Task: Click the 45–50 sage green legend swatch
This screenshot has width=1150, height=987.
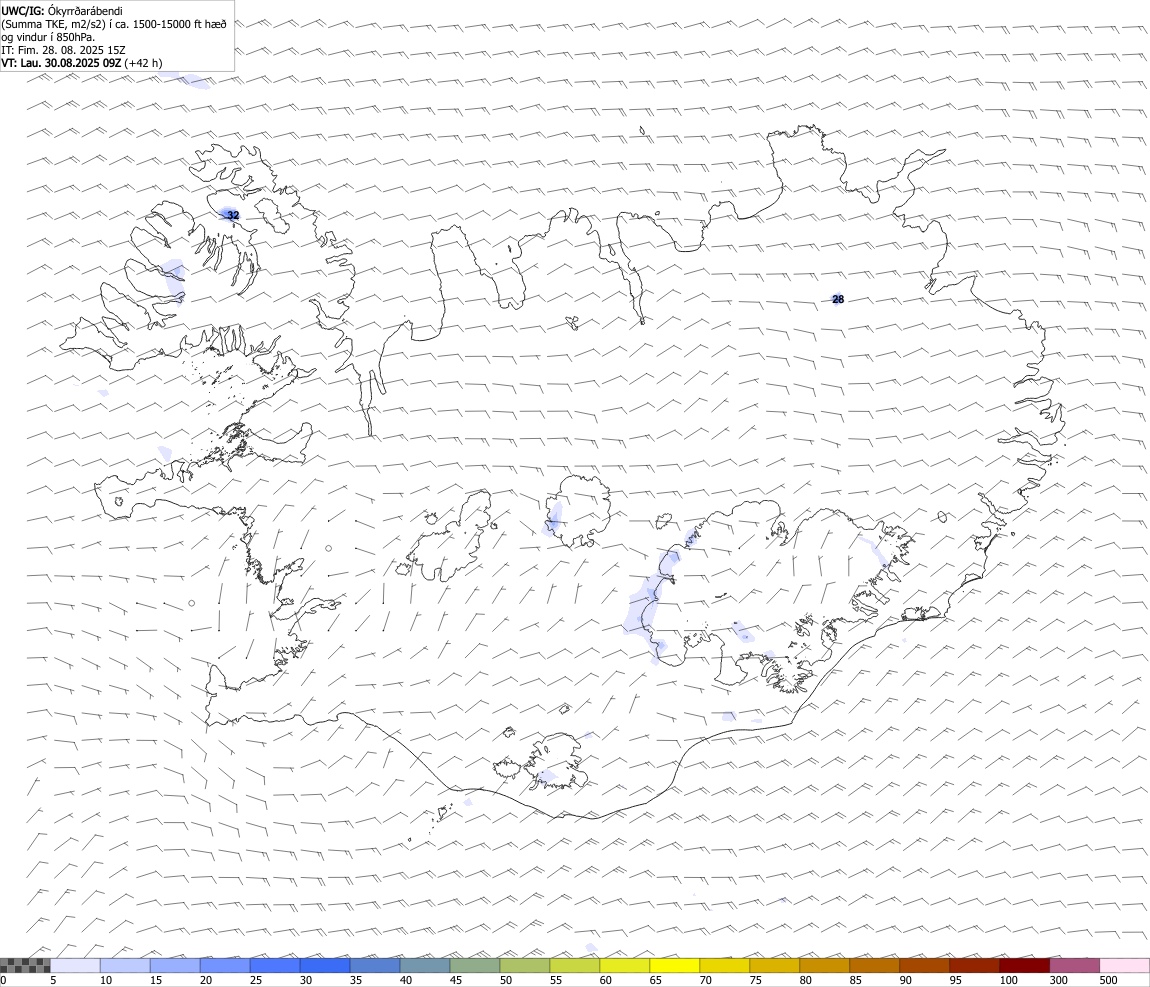Action: coord(475,965)
